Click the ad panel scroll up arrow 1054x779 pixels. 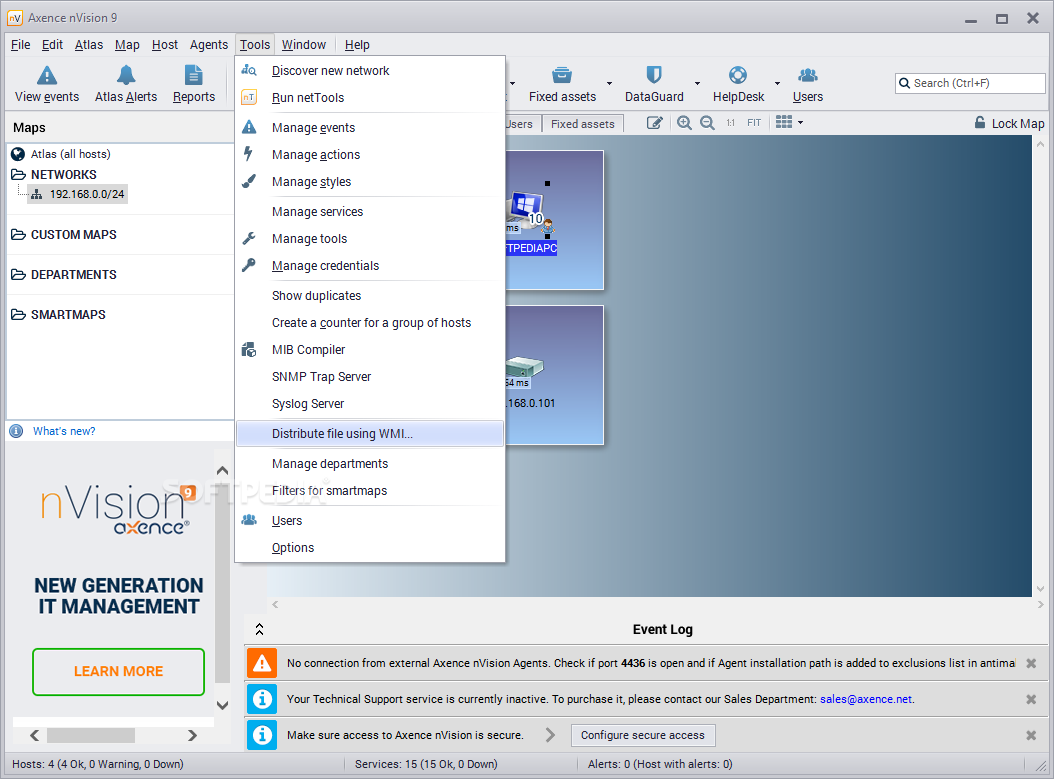pyautogui.click(x=222, y=470)
